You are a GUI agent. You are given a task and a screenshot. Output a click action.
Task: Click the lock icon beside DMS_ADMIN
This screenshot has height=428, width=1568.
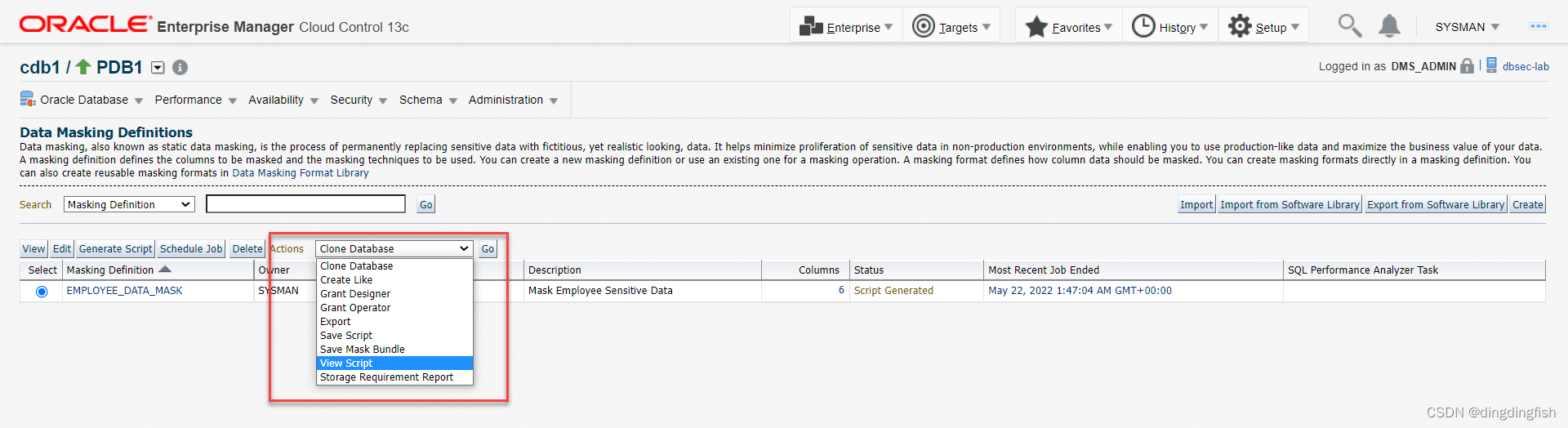(x=1468, y=66)
